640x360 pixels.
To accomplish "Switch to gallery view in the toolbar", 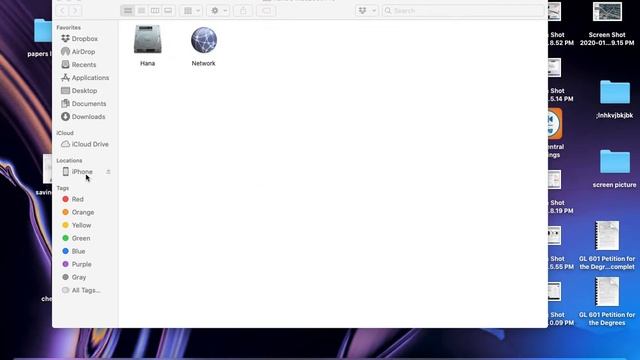I will [x=168, y=11].
